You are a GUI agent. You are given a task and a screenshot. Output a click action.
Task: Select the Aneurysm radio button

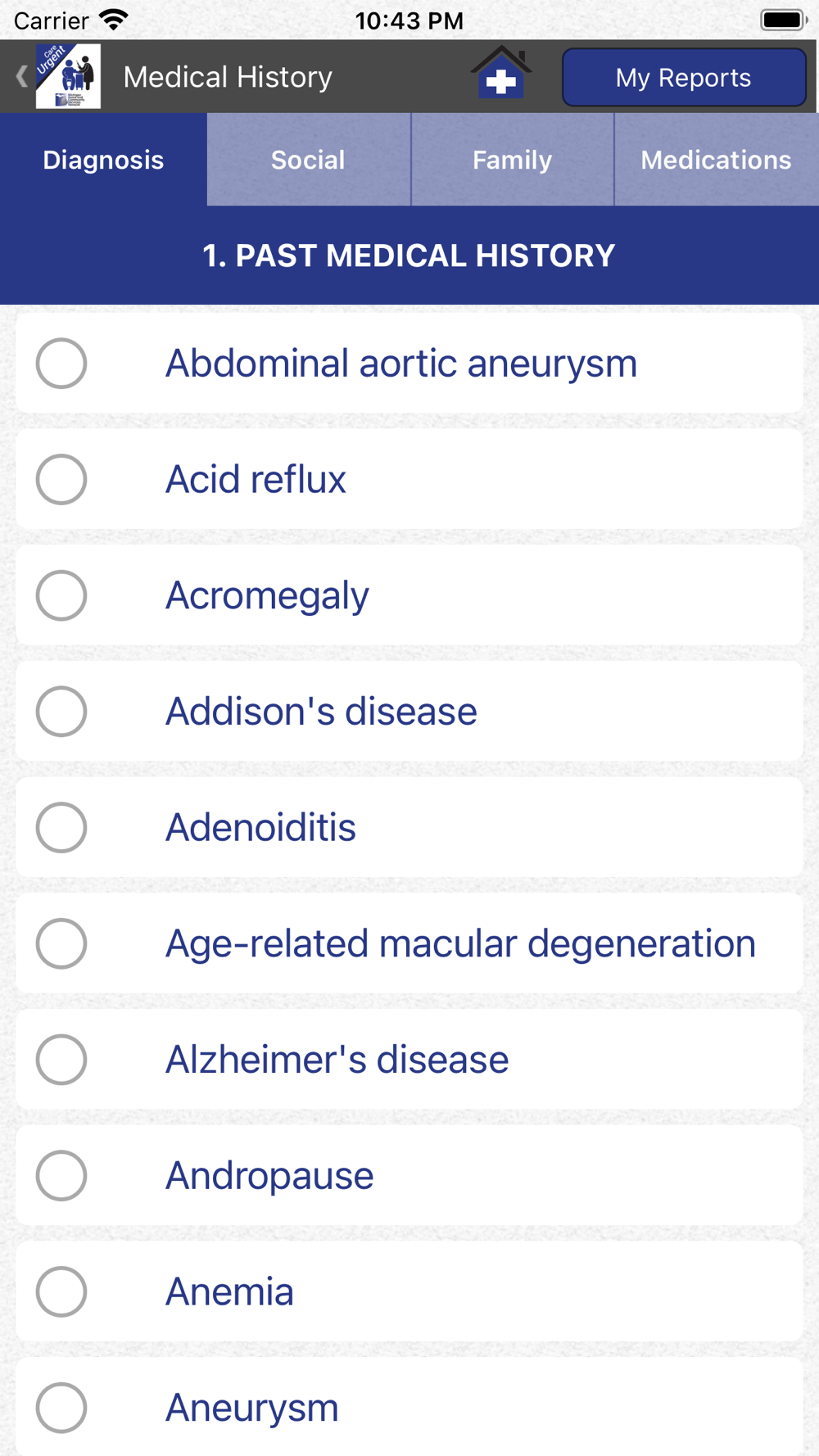pos(61,1408)
